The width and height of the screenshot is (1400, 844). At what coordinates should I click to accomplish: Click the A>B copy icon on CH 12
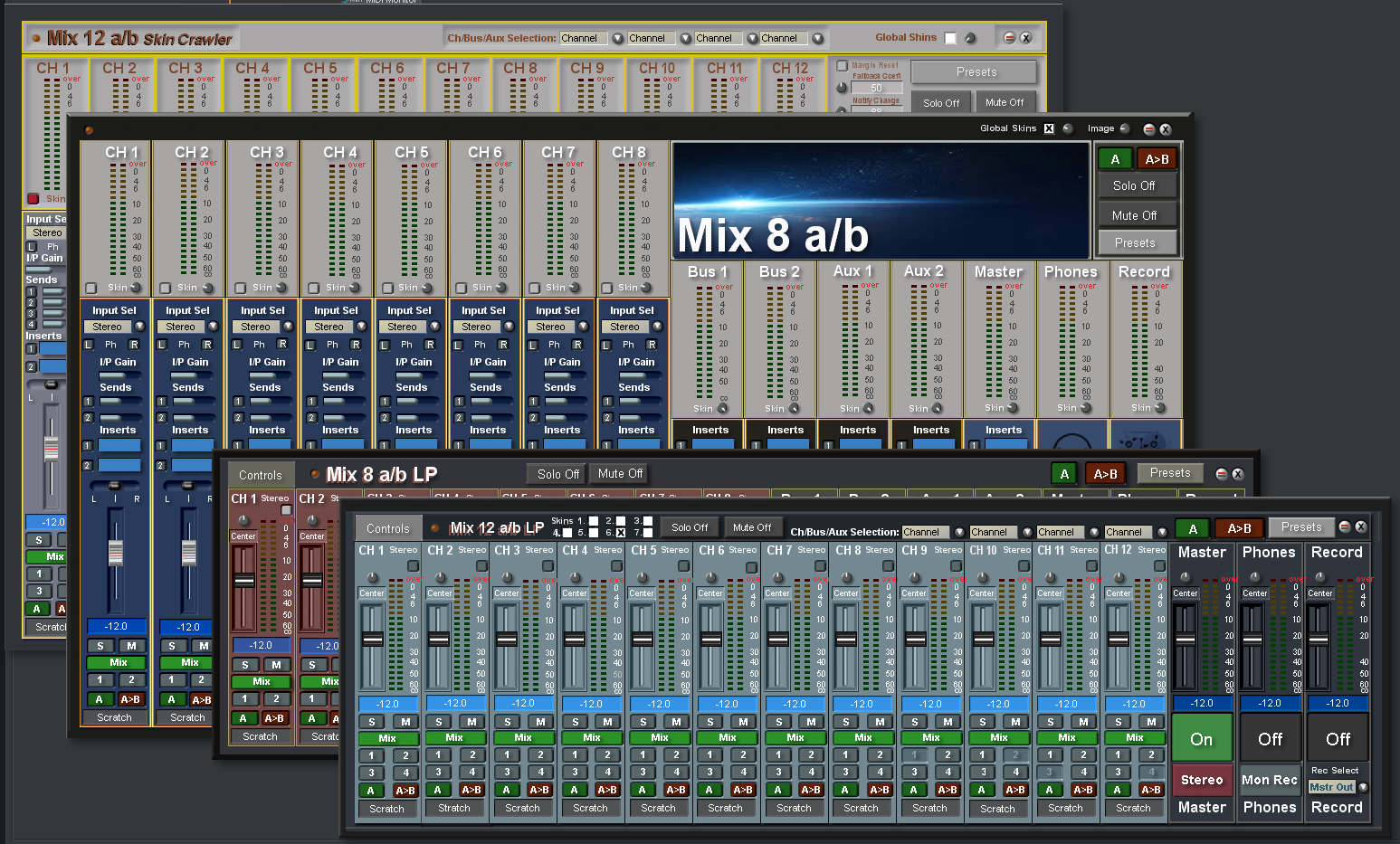[x=1150, y=789]
